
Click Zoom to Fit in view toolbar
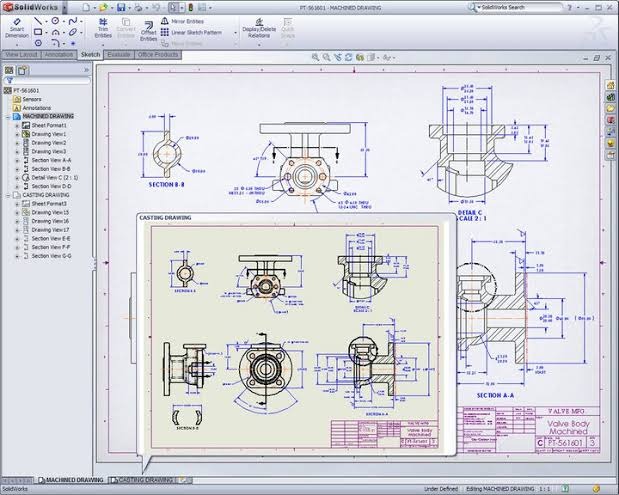point(315,57)
